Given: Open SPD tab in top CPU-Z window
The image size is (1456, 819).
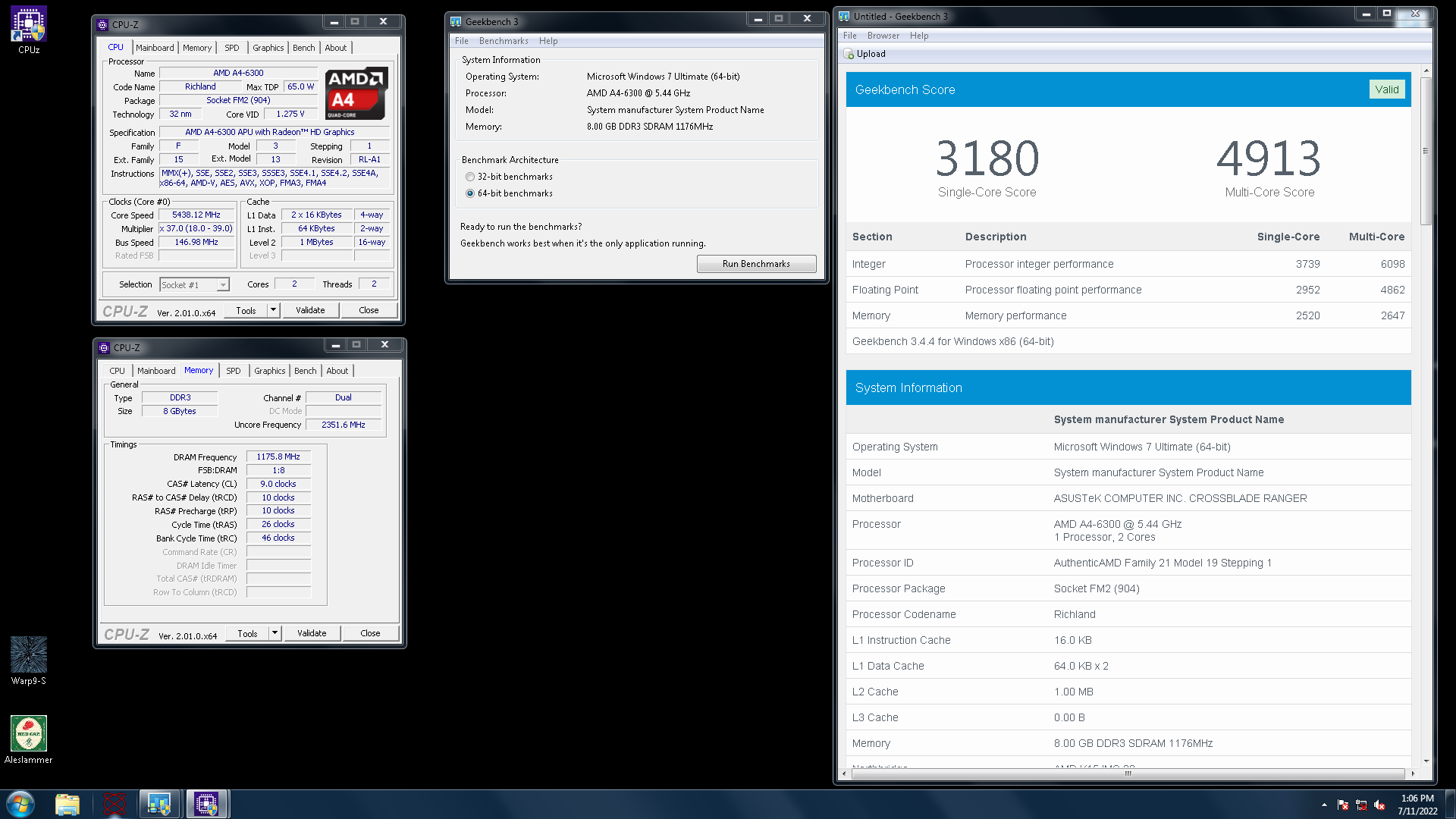Looking at the screenshot, I should pyautogui.click(x=232, y=48).
